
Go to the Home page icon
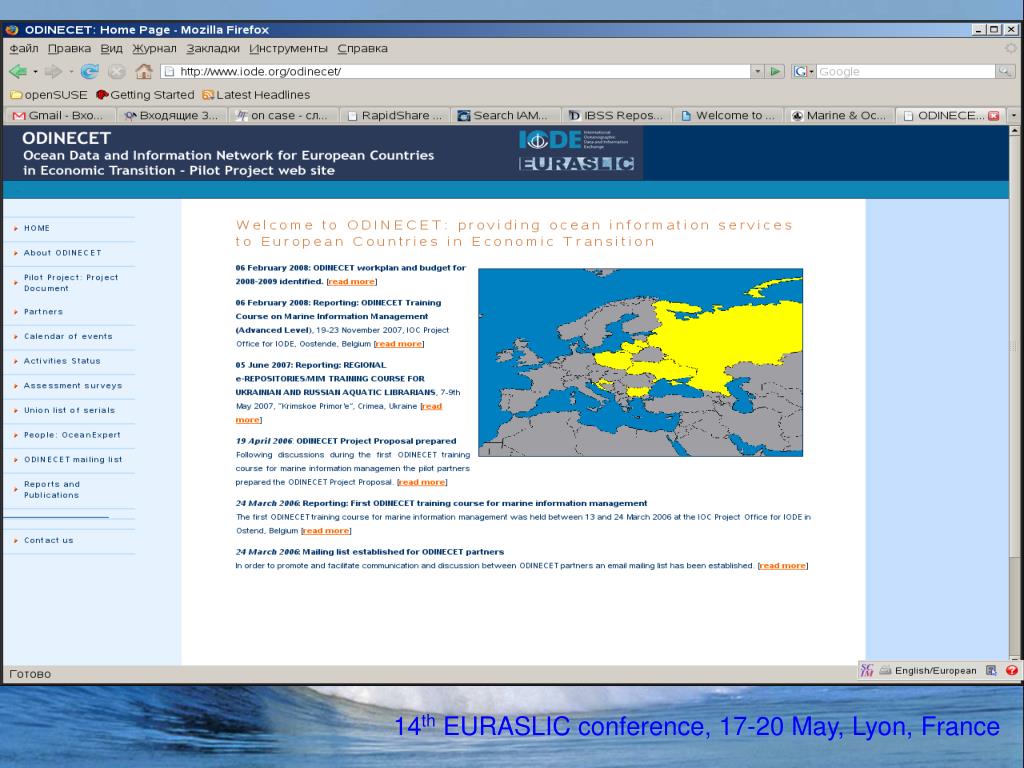(144, 71)
